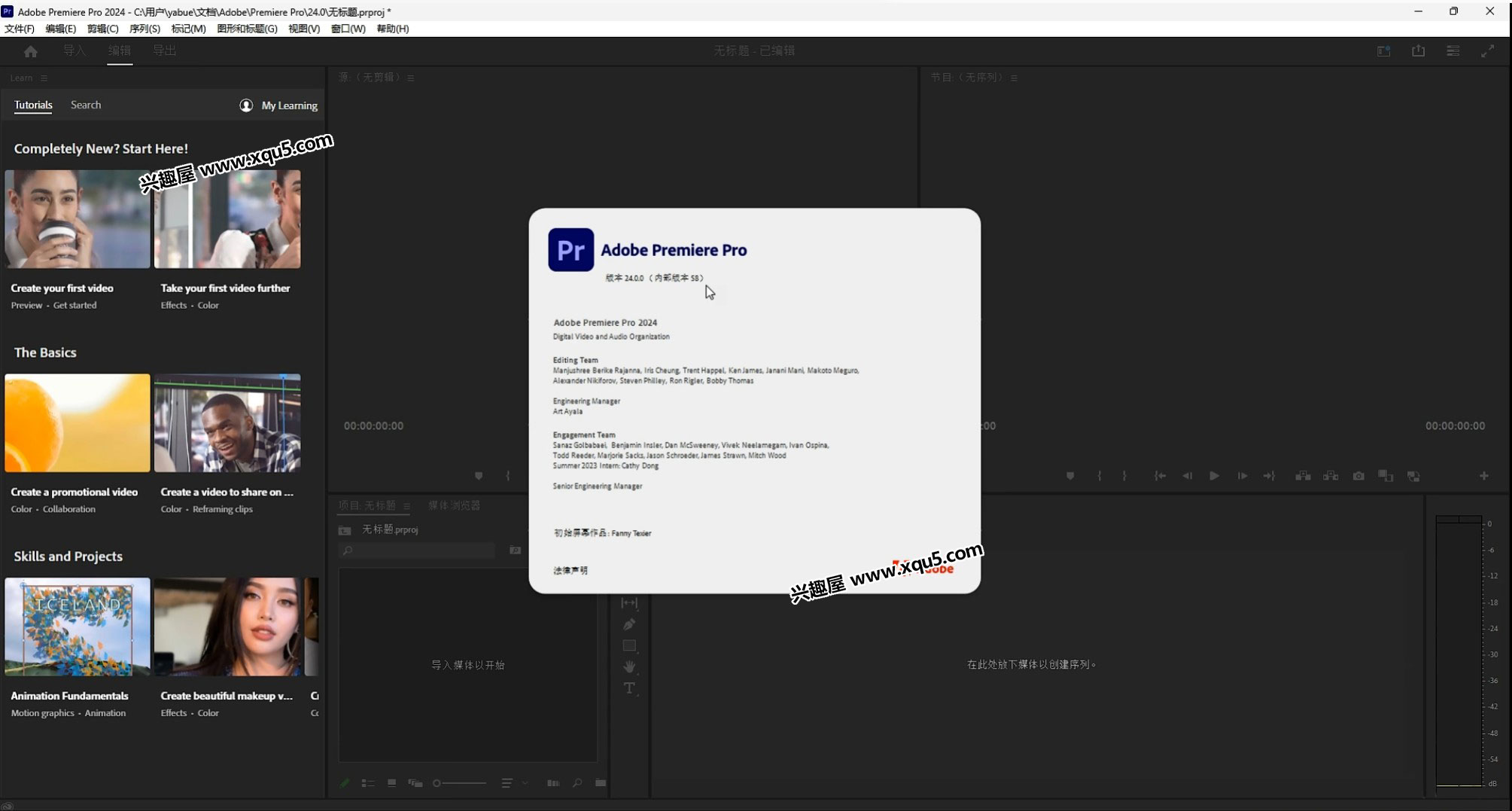
Task: Toggle proxies button in Program monitor
Action: point(1413,476)
